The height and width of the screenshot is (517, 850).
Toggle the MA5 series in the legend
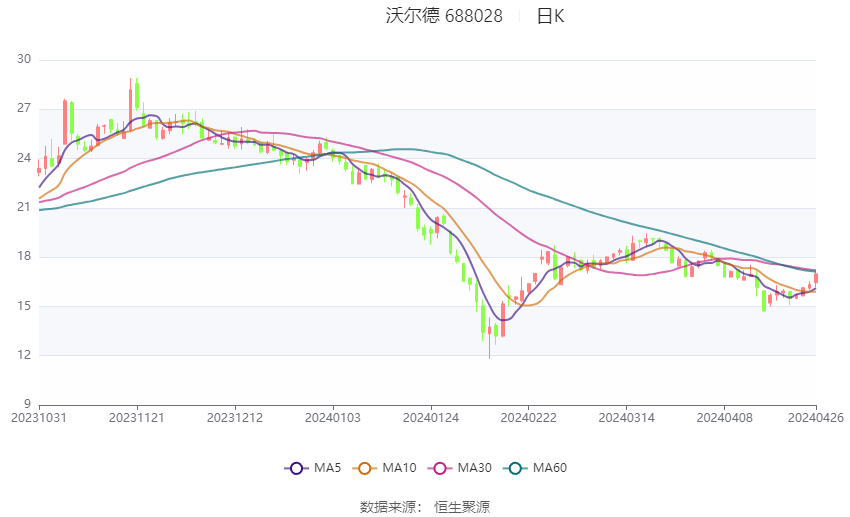pyautogui.click(x=313, y=468)
